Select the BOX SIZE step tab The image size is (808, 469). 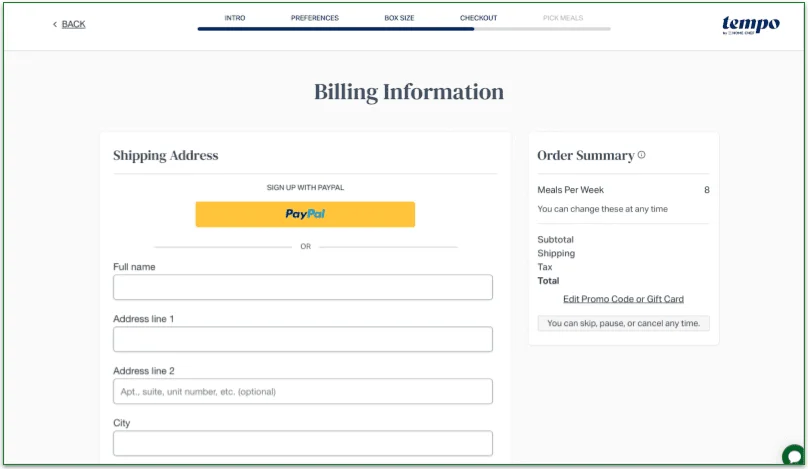[399, 18]
